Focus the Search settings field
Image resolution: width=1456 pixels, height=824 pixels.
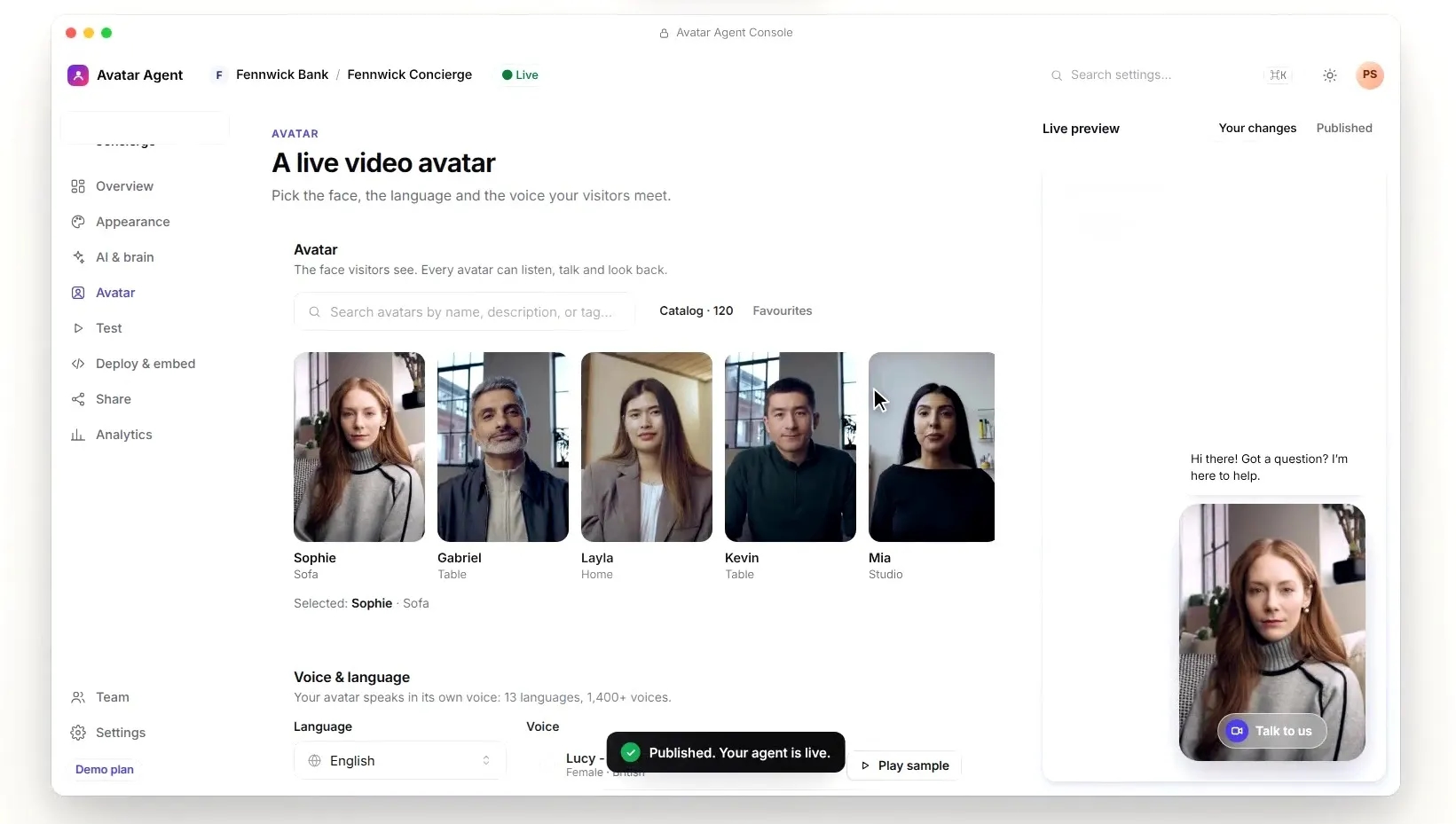(x=1169, y=75)
